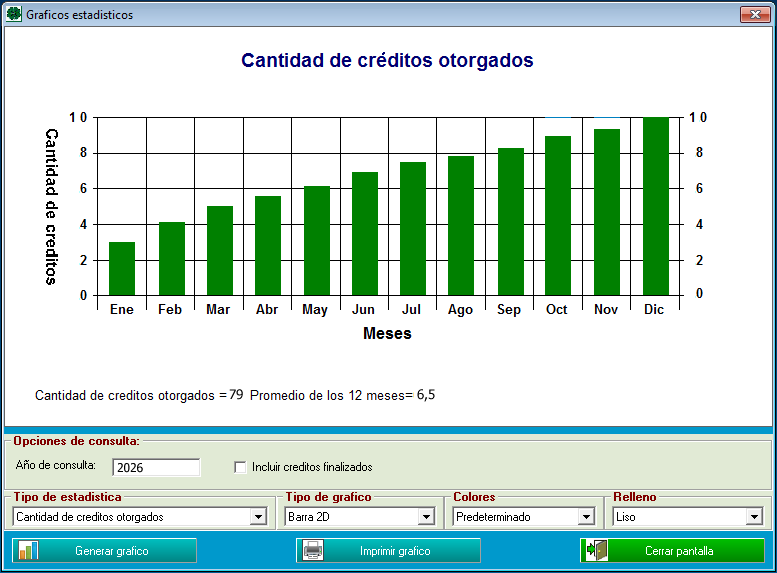Click the Meses axis label
777x573 pixels.
387,334
